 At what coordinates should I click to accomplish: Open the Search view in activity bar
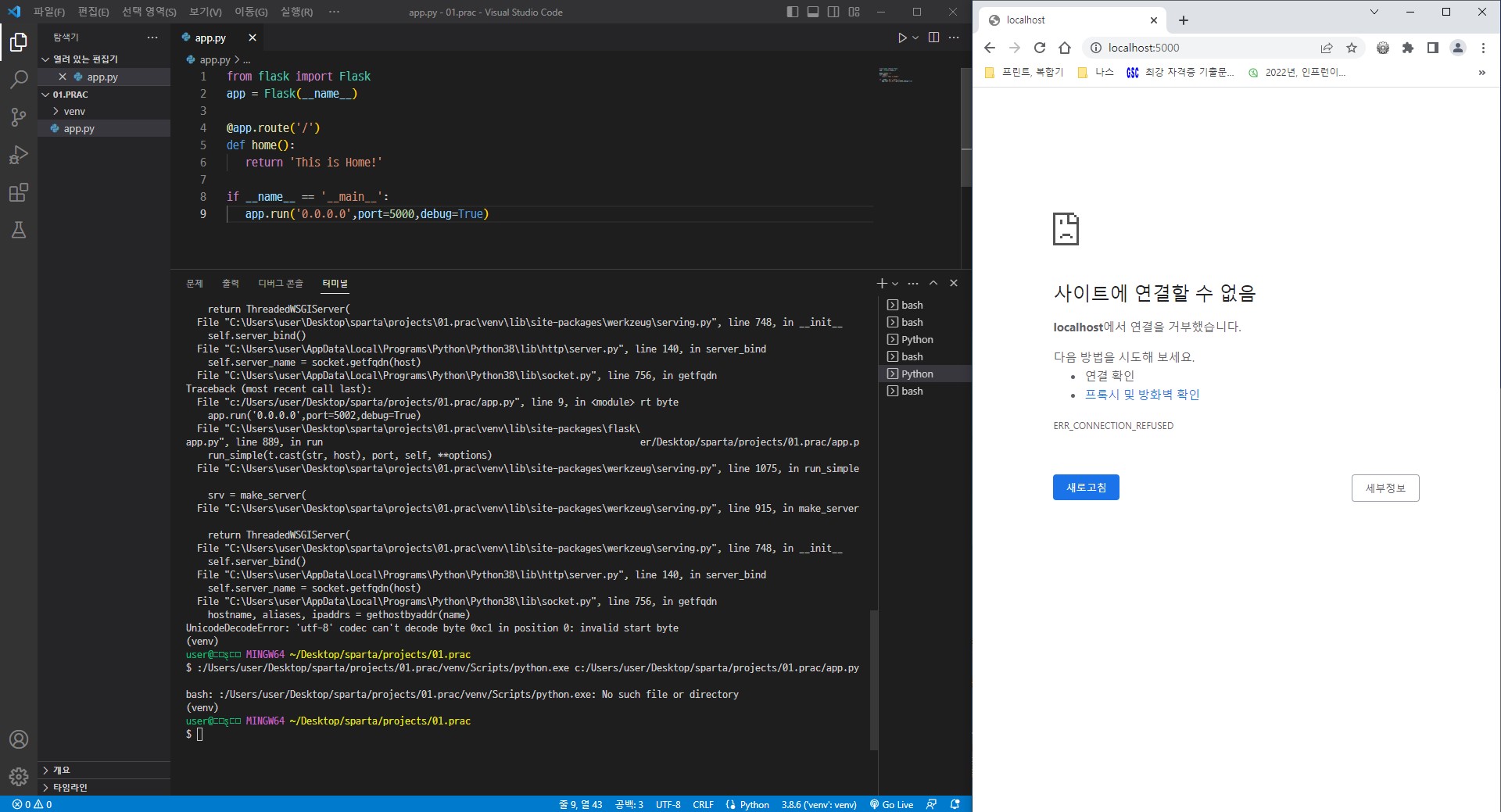pyautogui.click(x=19, y=79)
